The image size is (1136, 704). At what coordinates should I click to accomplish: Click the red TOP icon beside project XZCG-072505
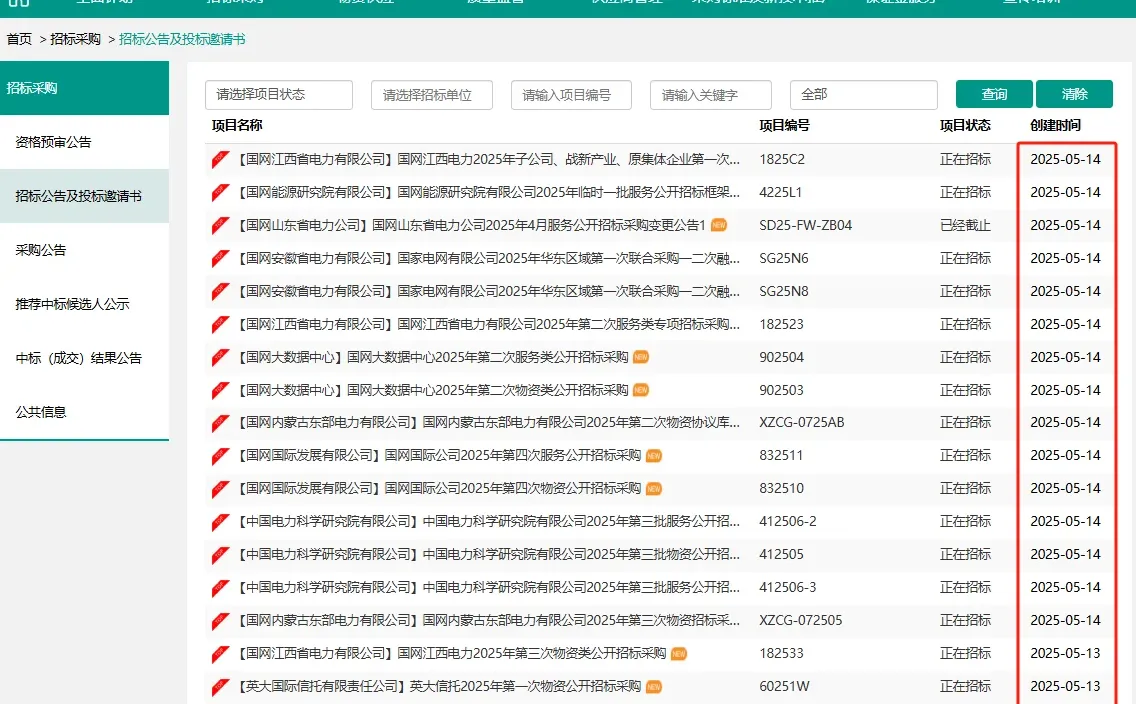(220, 621)
